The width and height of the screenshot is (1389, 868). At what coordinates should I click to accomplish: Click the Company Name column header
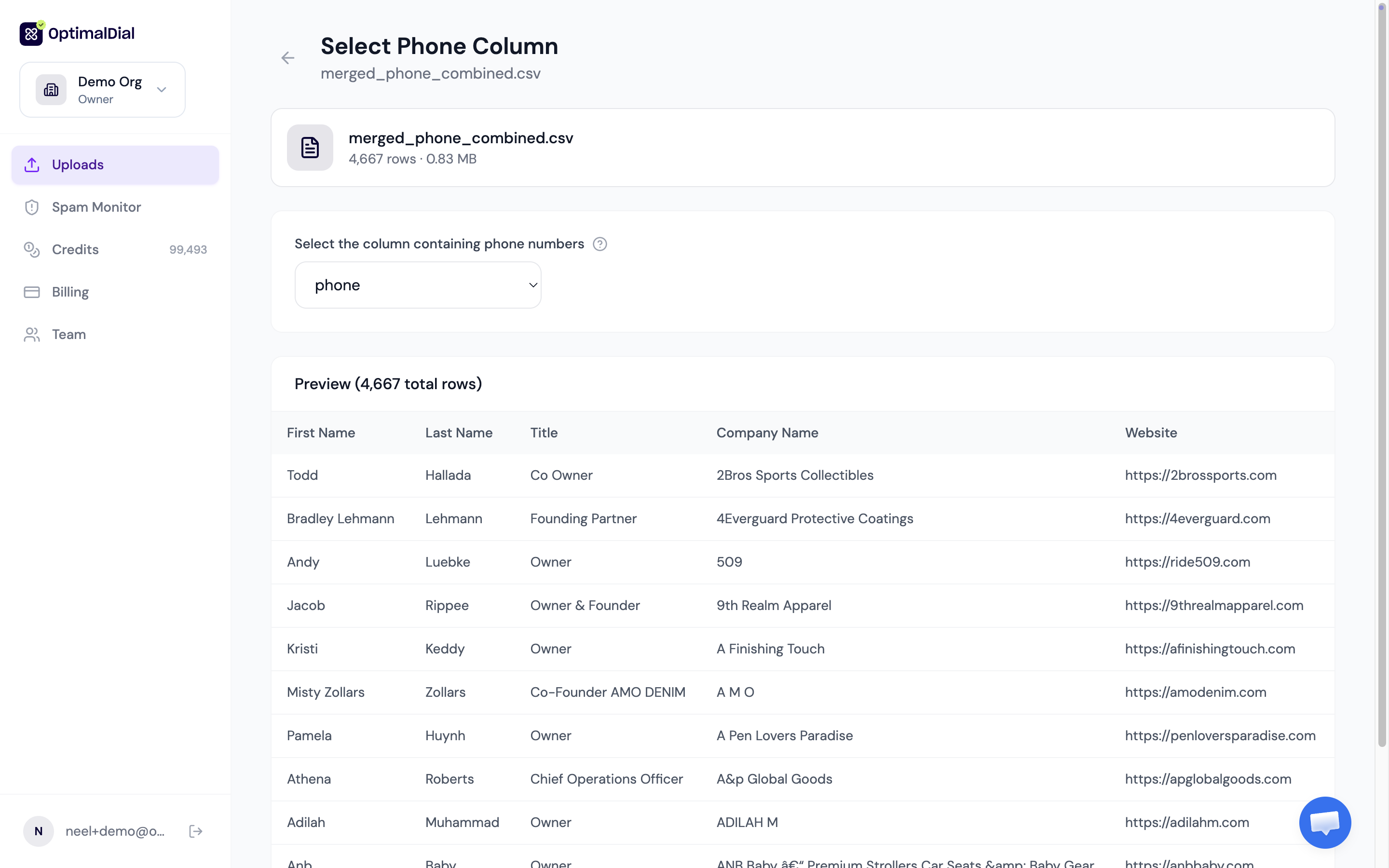[x=767, y=433]
